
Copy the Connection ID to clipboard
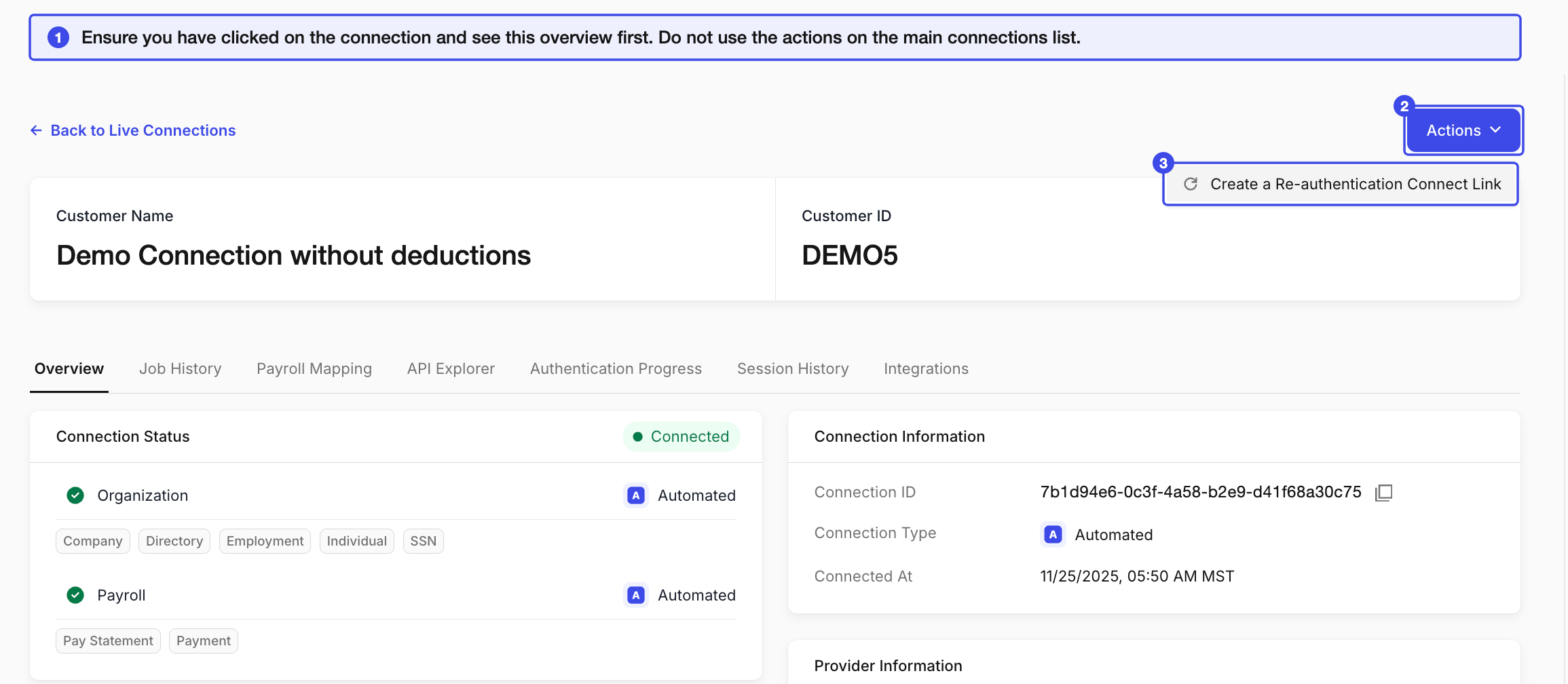[1383, 493]
